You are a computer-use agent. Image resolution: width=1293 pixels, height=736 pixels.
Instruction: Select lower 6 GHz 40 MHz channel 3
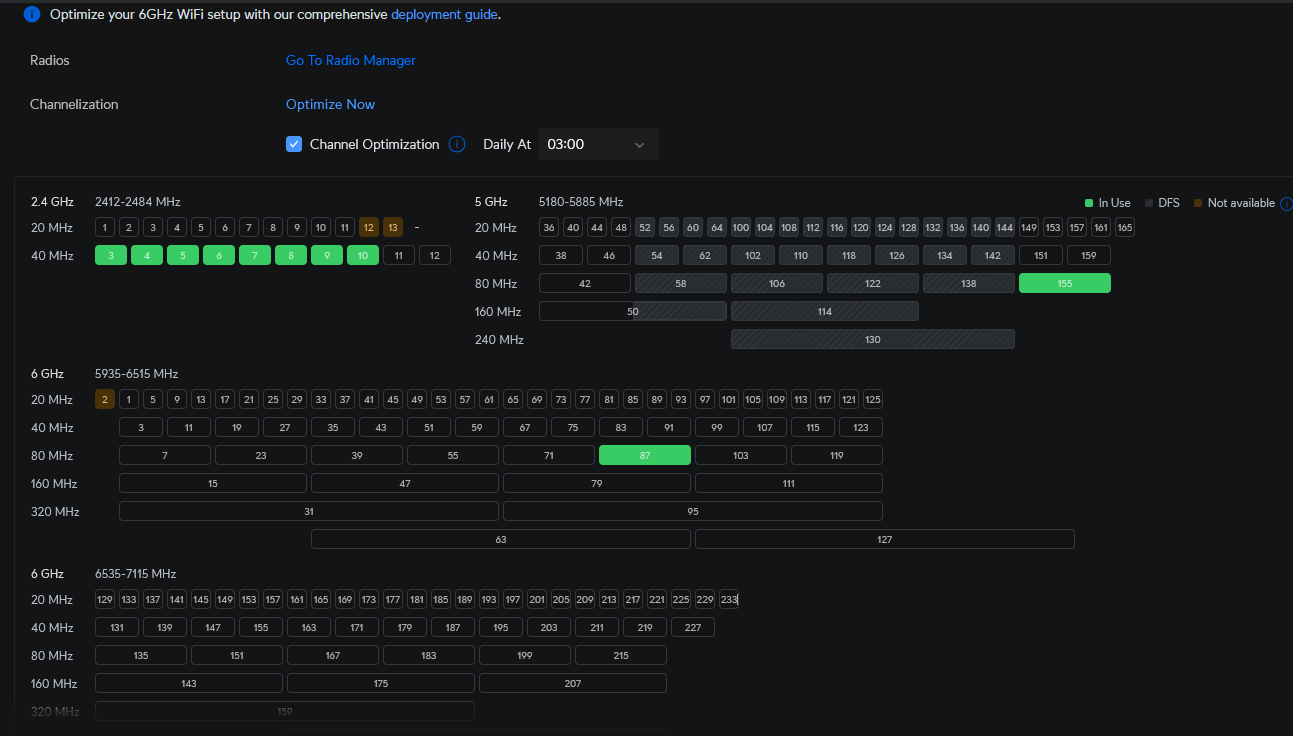click(x=141, y=427)
